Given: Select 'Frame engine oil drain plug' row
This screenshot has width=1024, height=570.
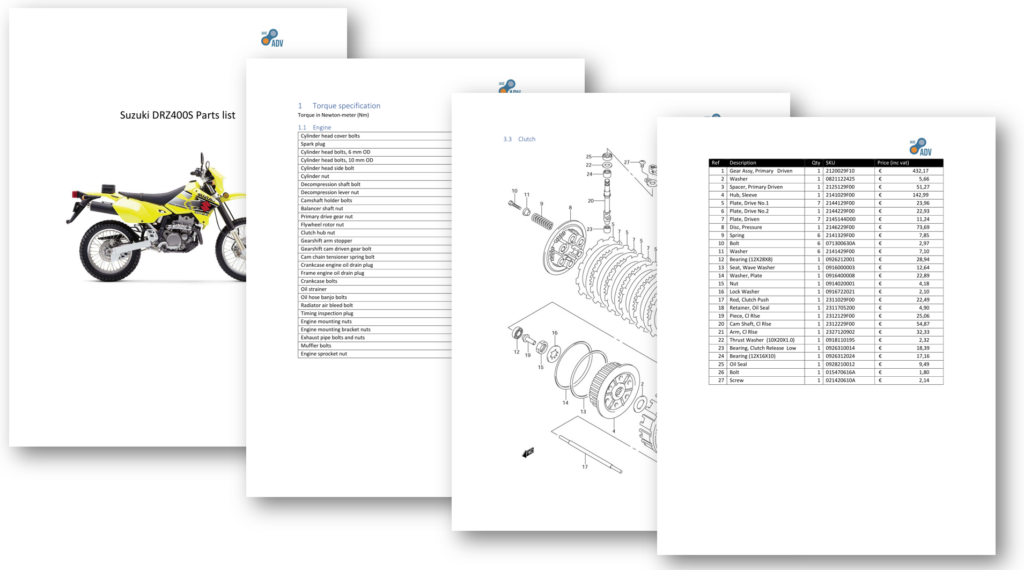Looking at the screenshot, I should click(375, 273).
